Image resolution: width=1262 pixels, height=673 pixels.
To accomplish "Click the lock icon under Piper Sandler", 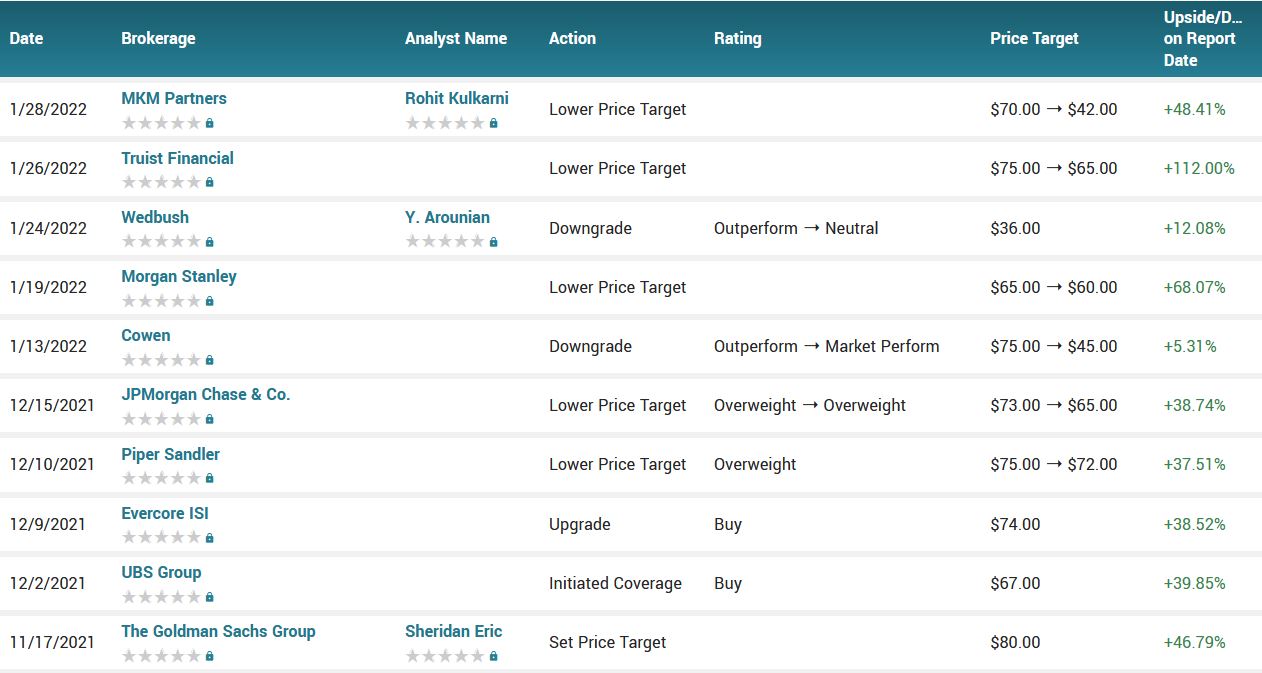I will click(209, 478).
